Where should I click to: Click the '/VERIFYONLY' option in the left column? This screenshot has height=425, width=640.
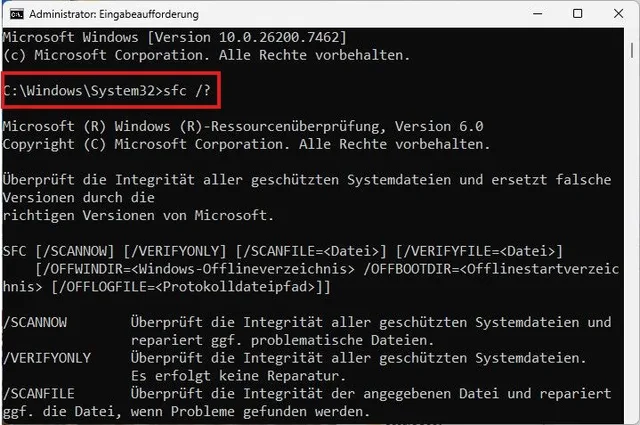pos(46,358)
